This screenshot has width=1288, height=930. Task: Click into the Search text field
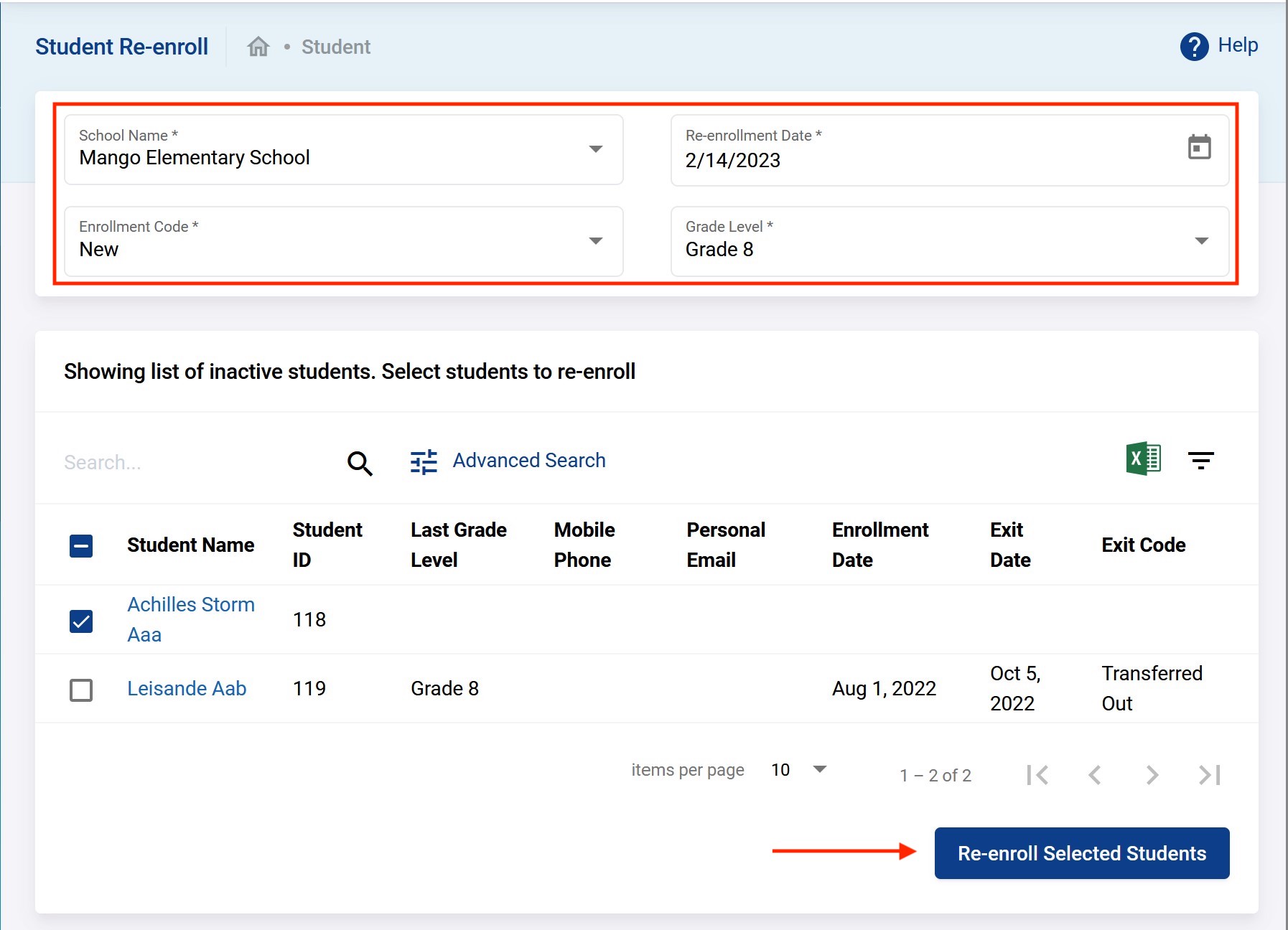pyautogui.click(x=194, y=463)
